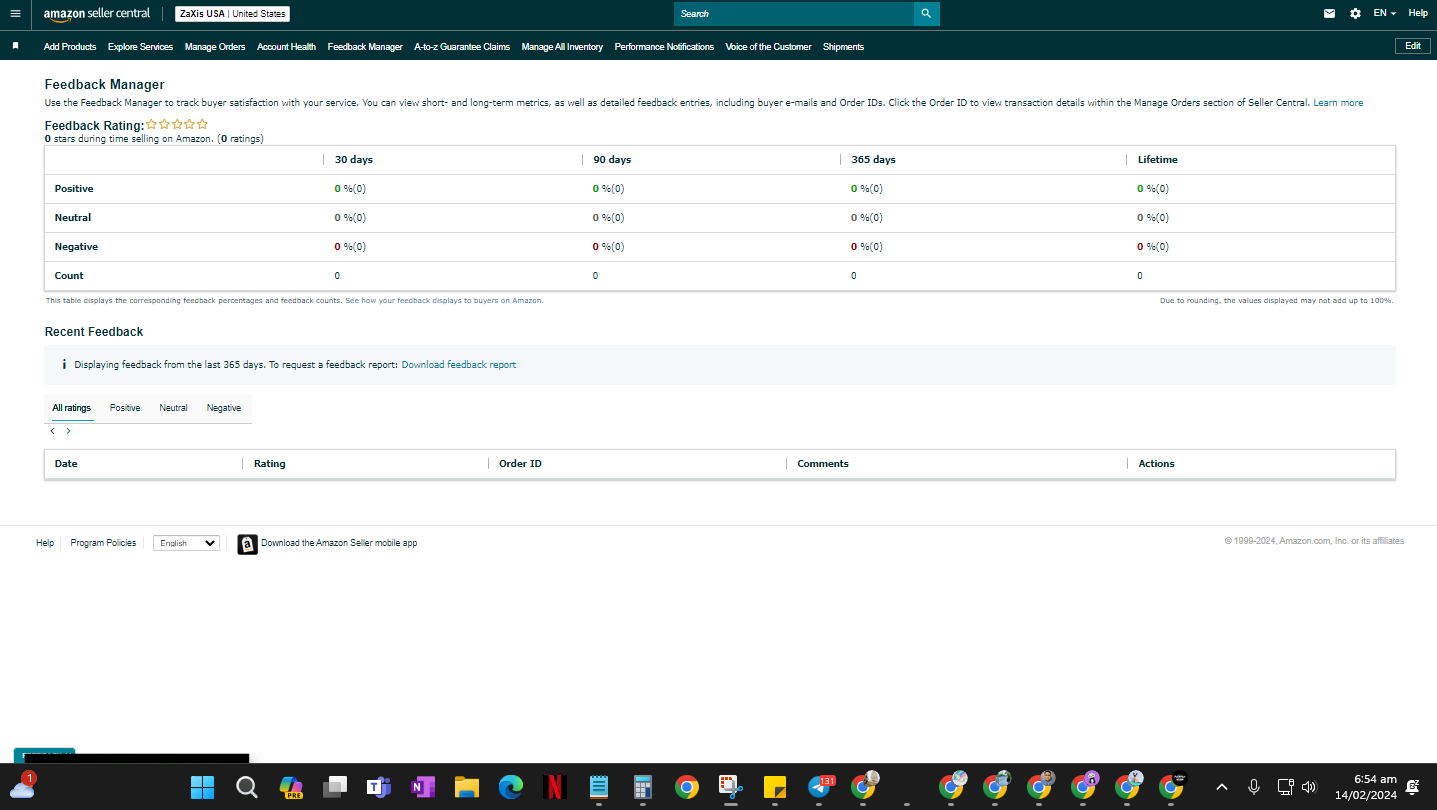This screenshot has width=1437, height=810.
Task: Open Sticky Notes from taskbar
Action: [775, 787]
